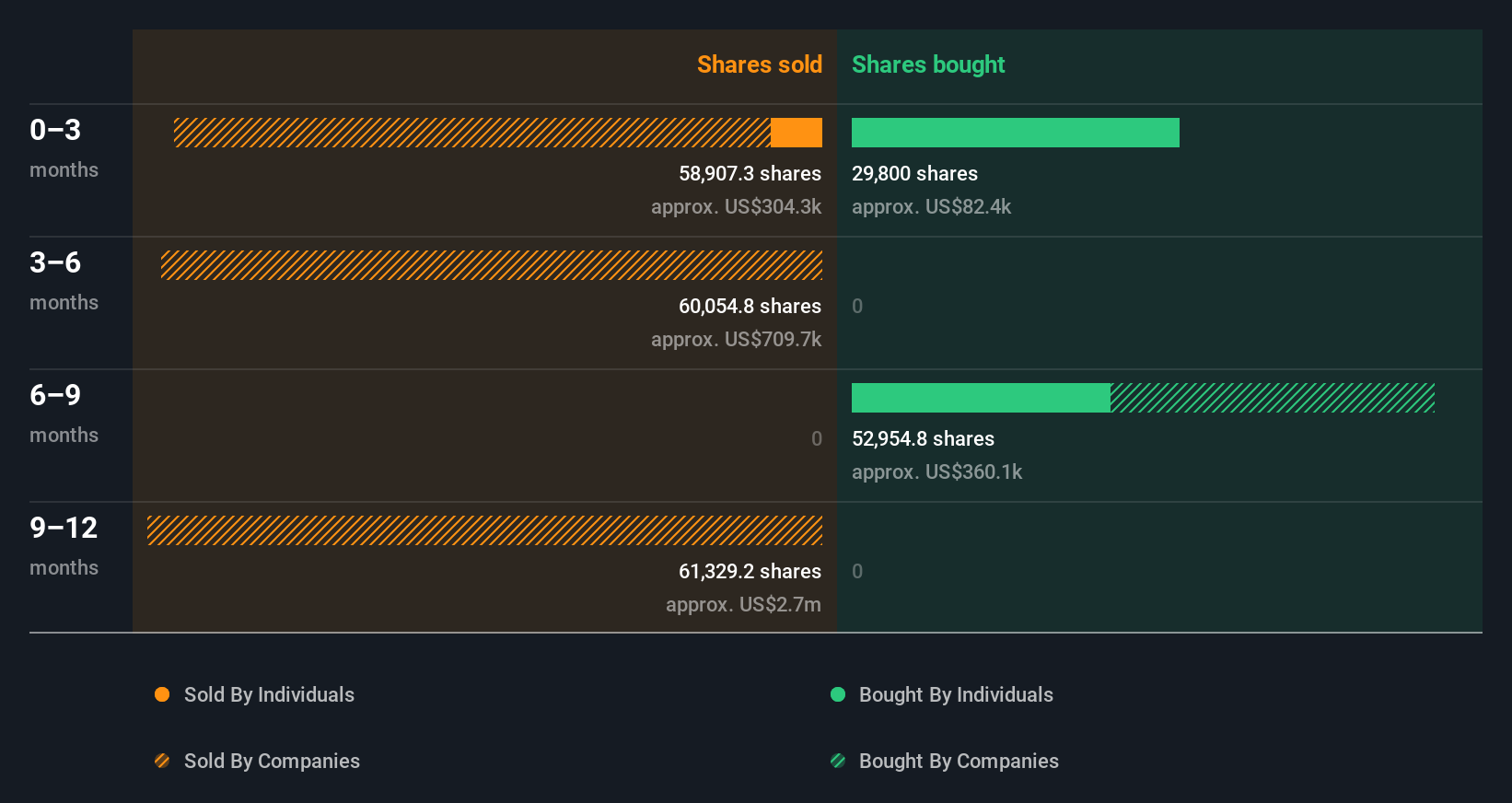Click the 58,907.3 shares value

pos(750,173)
